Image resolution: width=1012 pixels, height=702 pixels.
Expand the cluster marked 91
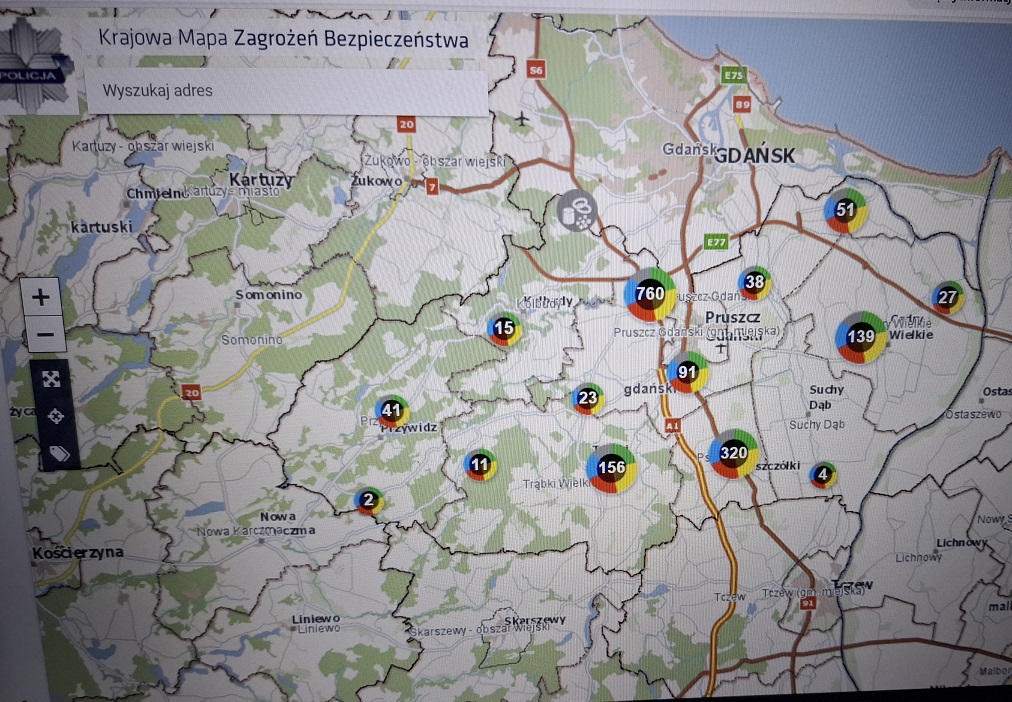[687, 372]
